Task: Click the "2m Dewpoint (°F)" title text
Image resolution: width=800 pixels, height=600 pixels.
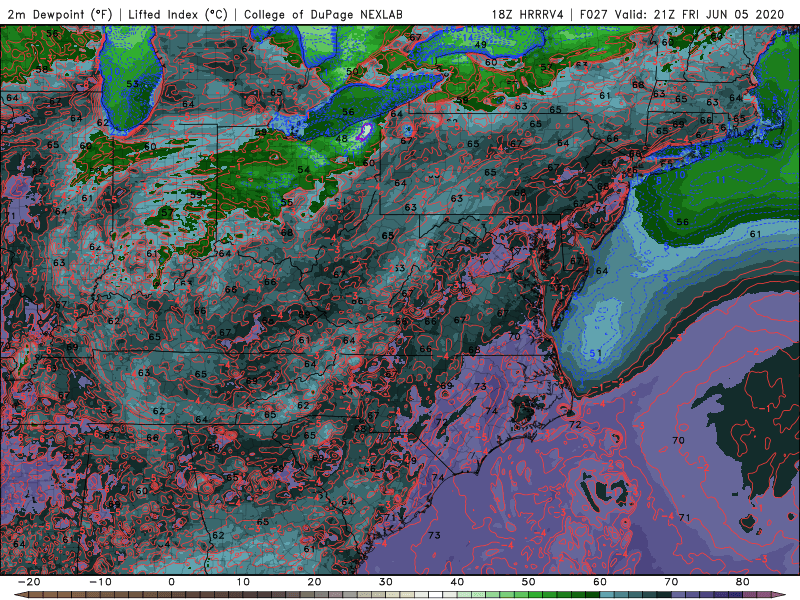Action: 60,14
